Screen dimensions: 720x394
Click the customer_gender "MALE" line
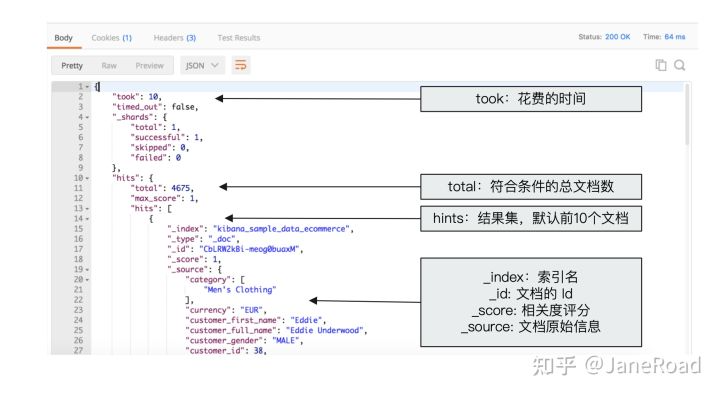coord(244,340)
